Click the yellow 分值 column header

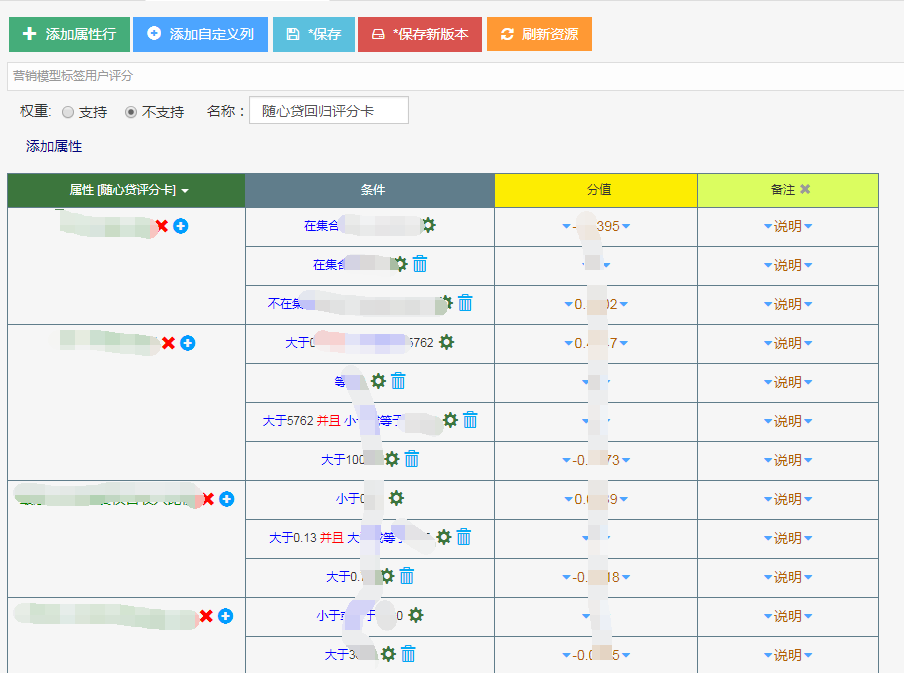click(x=598, y=189)
